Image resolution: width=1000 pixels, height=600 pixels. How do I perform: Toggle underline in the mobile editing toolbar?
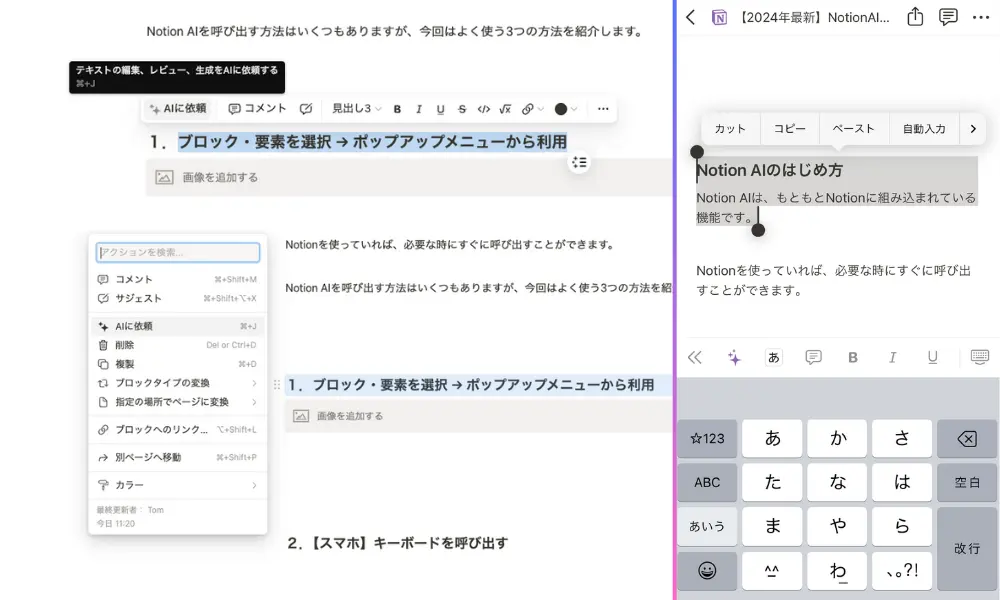click(x=932, y=358)
